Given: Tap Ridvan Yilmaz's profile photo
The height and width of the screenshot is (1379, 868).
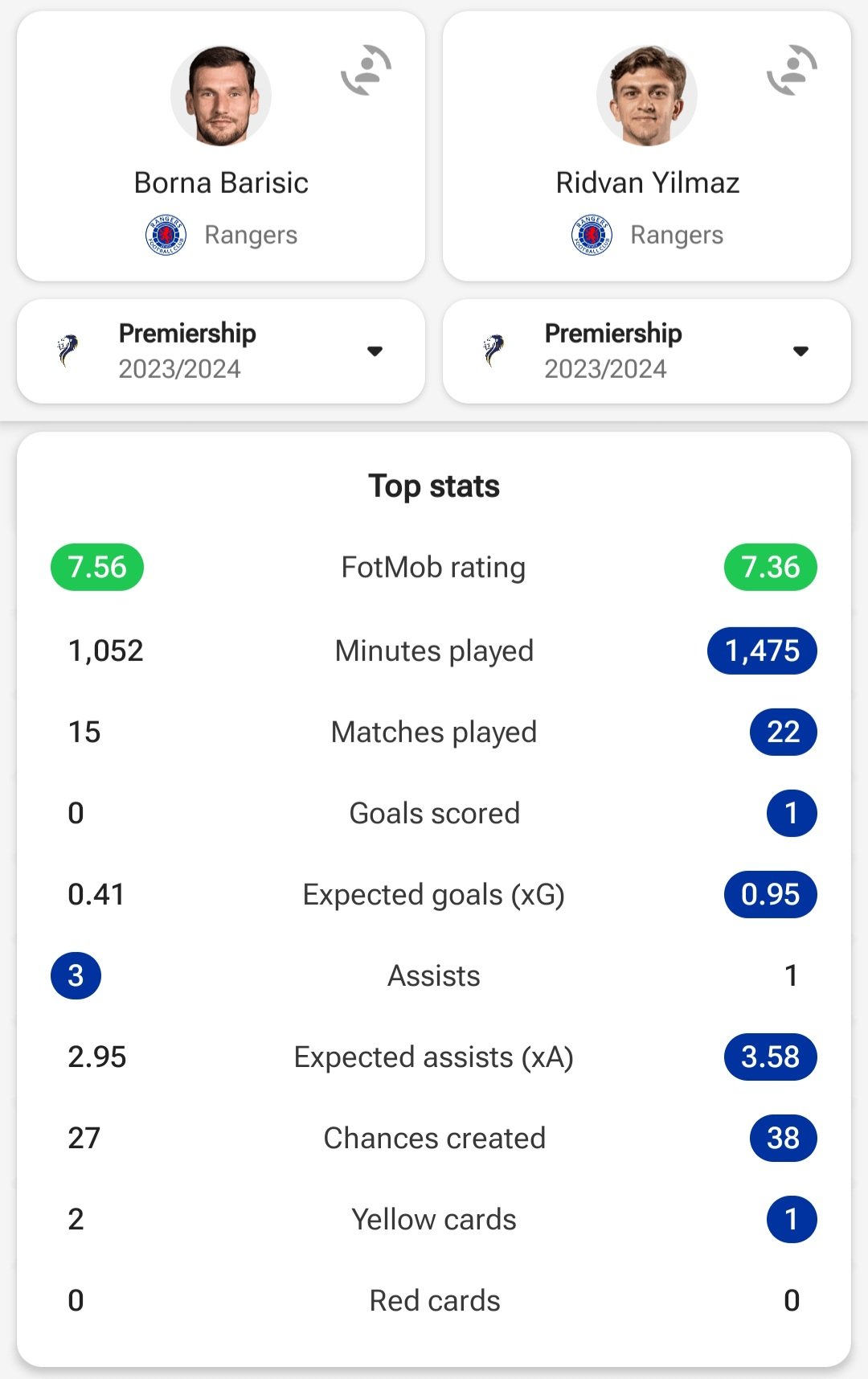Looking at the screenshot, I should [x=647, y=96].
